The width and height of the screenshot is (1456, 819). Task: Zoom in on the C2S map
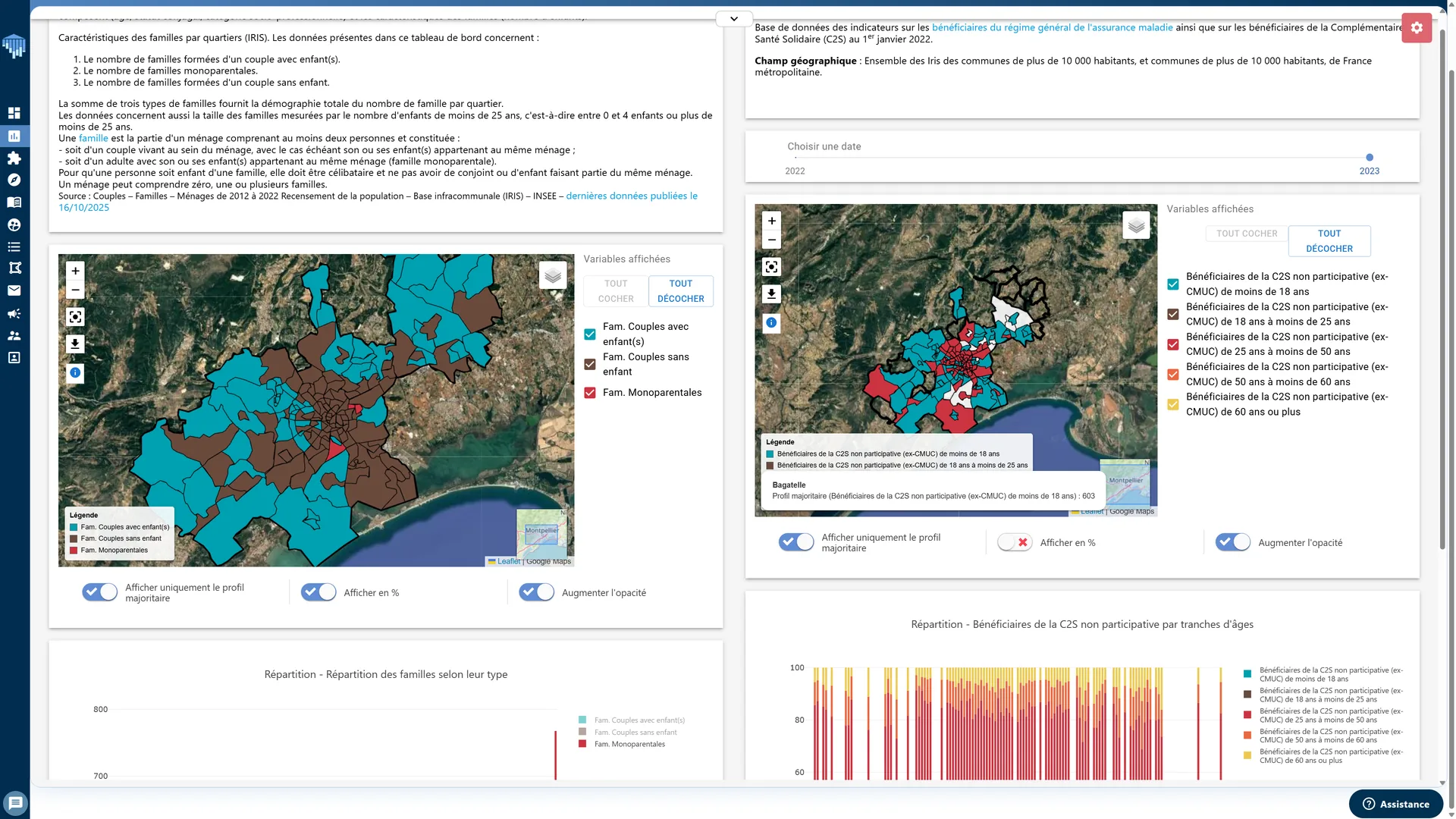pyautogui.click(x=771, y=221)
